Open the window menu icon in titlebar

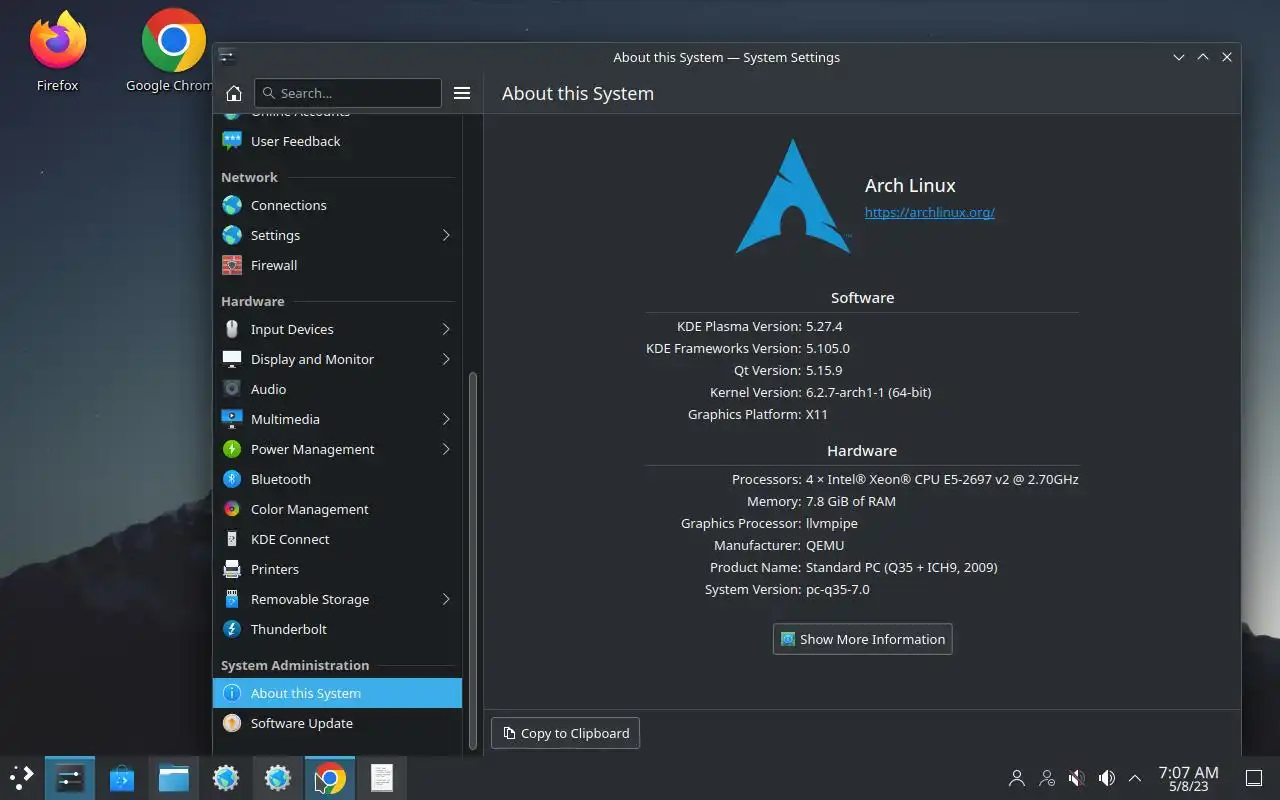[227, 56]
